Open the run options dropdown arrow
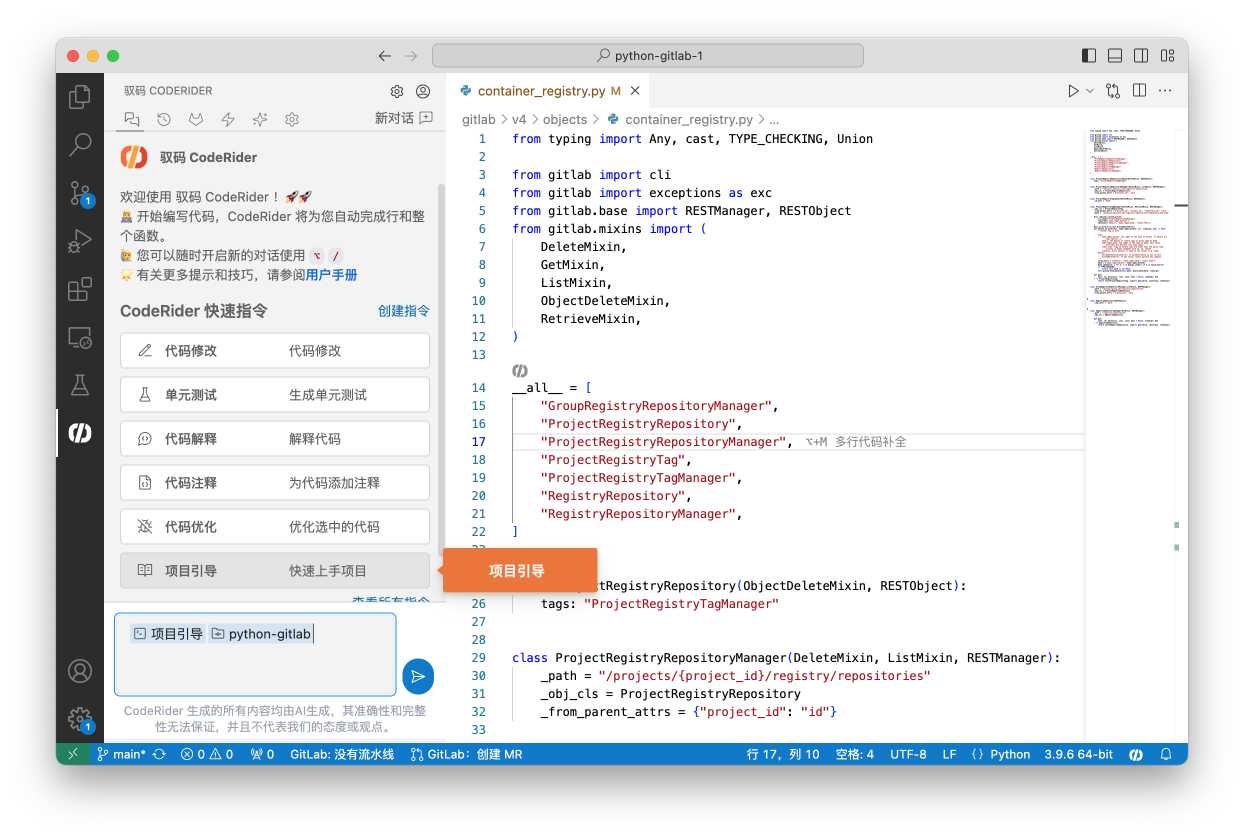 [x=1090, y=91]
